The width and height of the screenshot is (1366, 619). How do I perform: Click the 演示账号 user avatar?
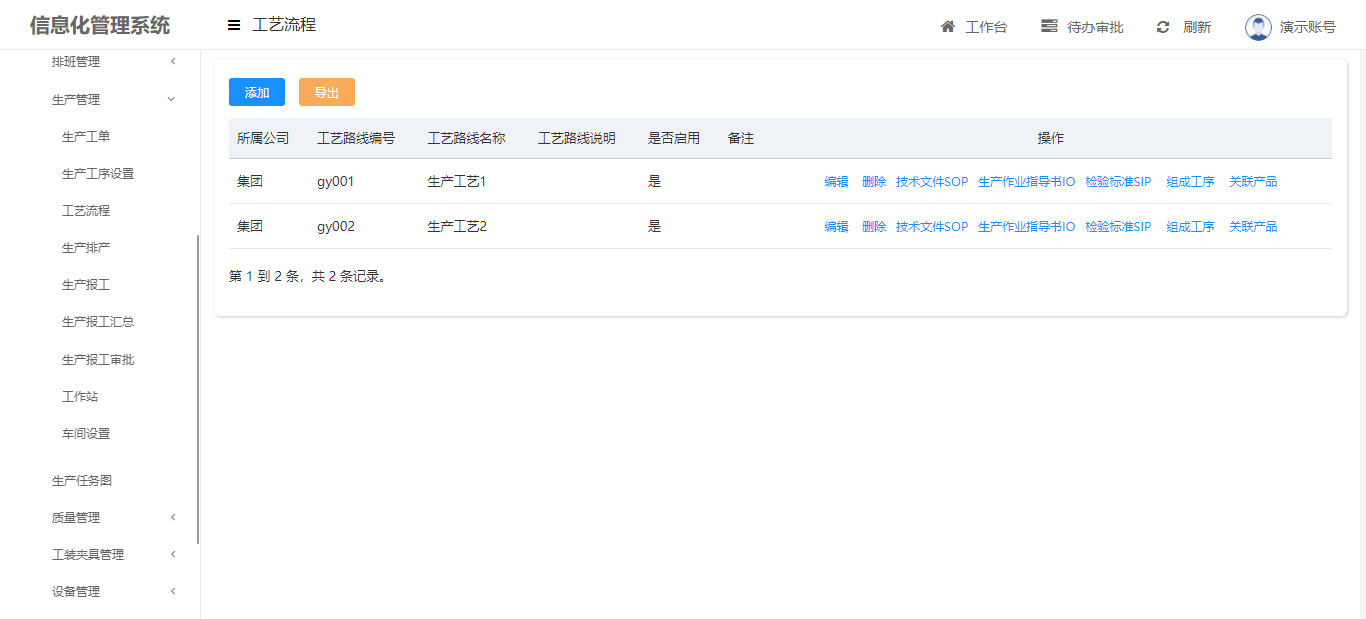tap(1258, 27)
